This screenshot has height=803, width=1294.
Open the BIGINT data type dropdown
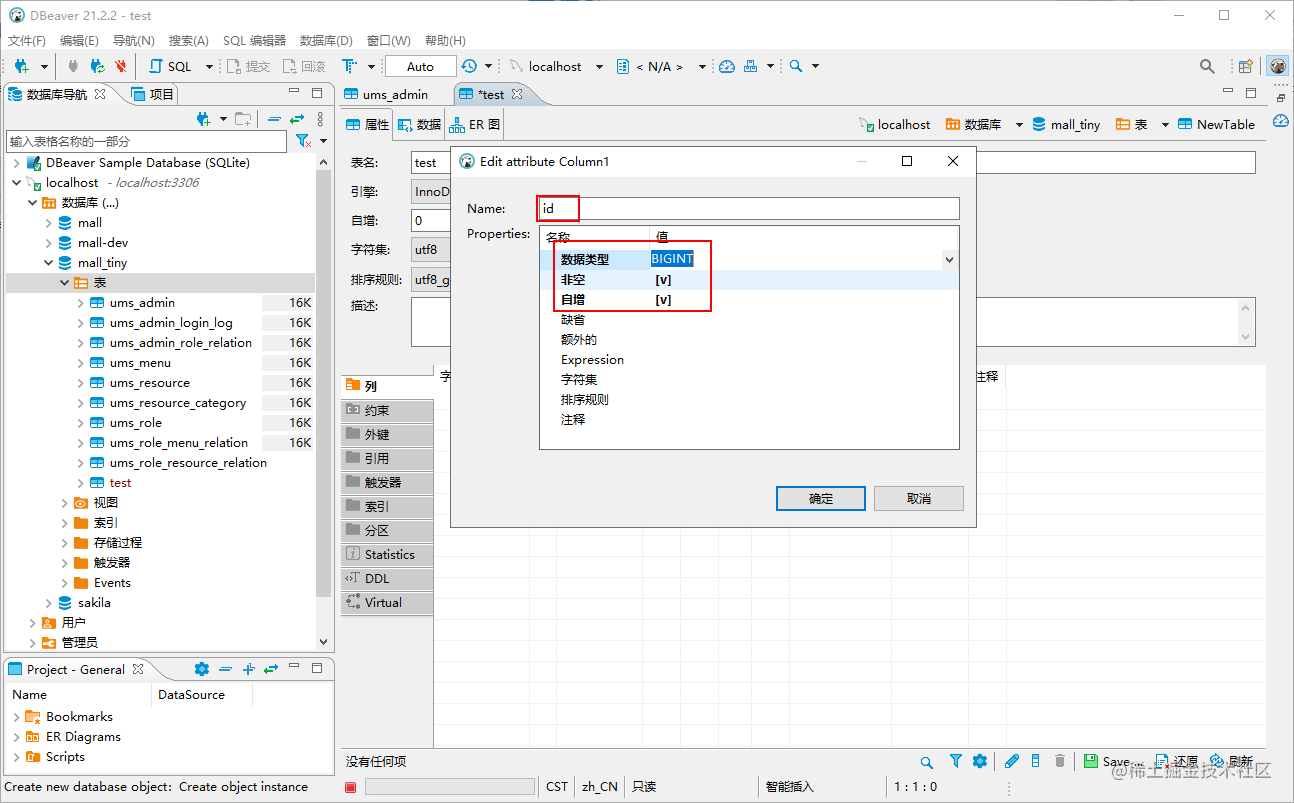point(949,259)
